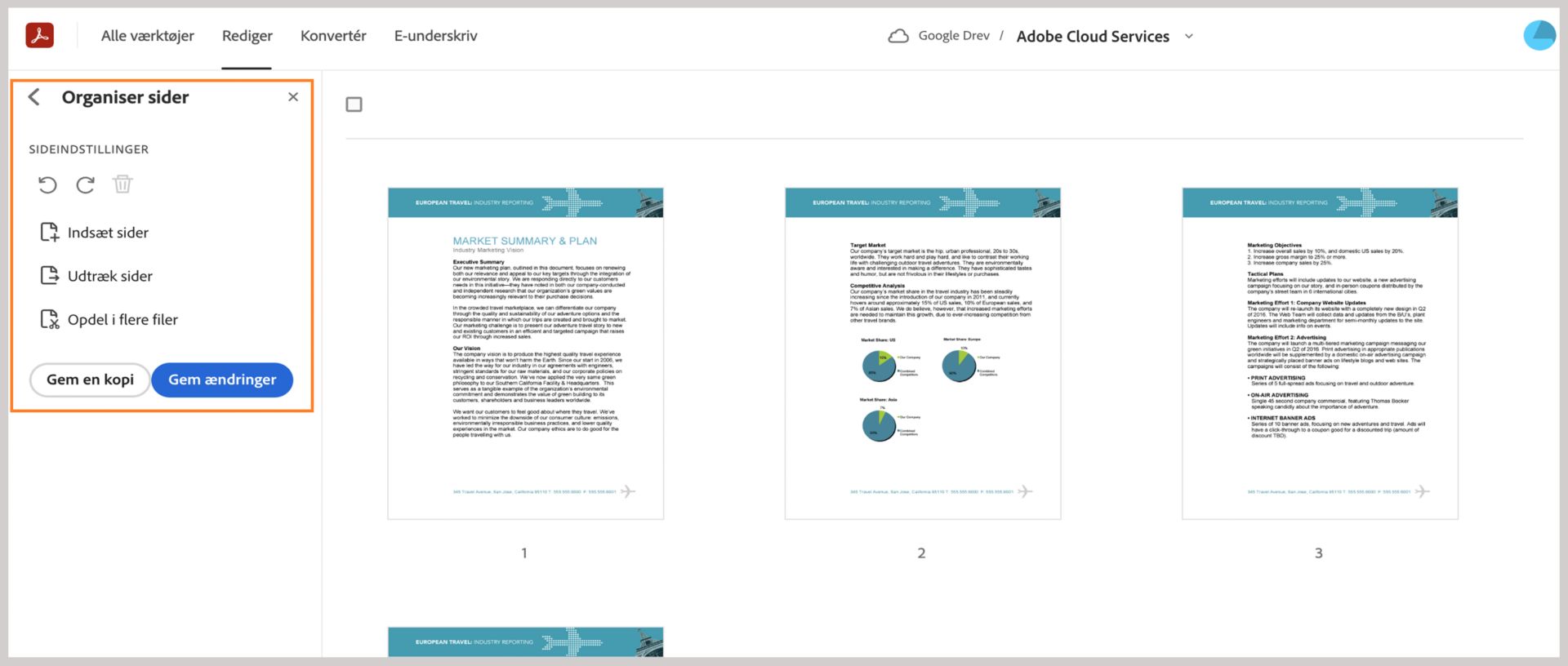Viewport: 1568px width, 666px height.
Task: Open the E-underskriv menu
Action: (x=436, y=36)
